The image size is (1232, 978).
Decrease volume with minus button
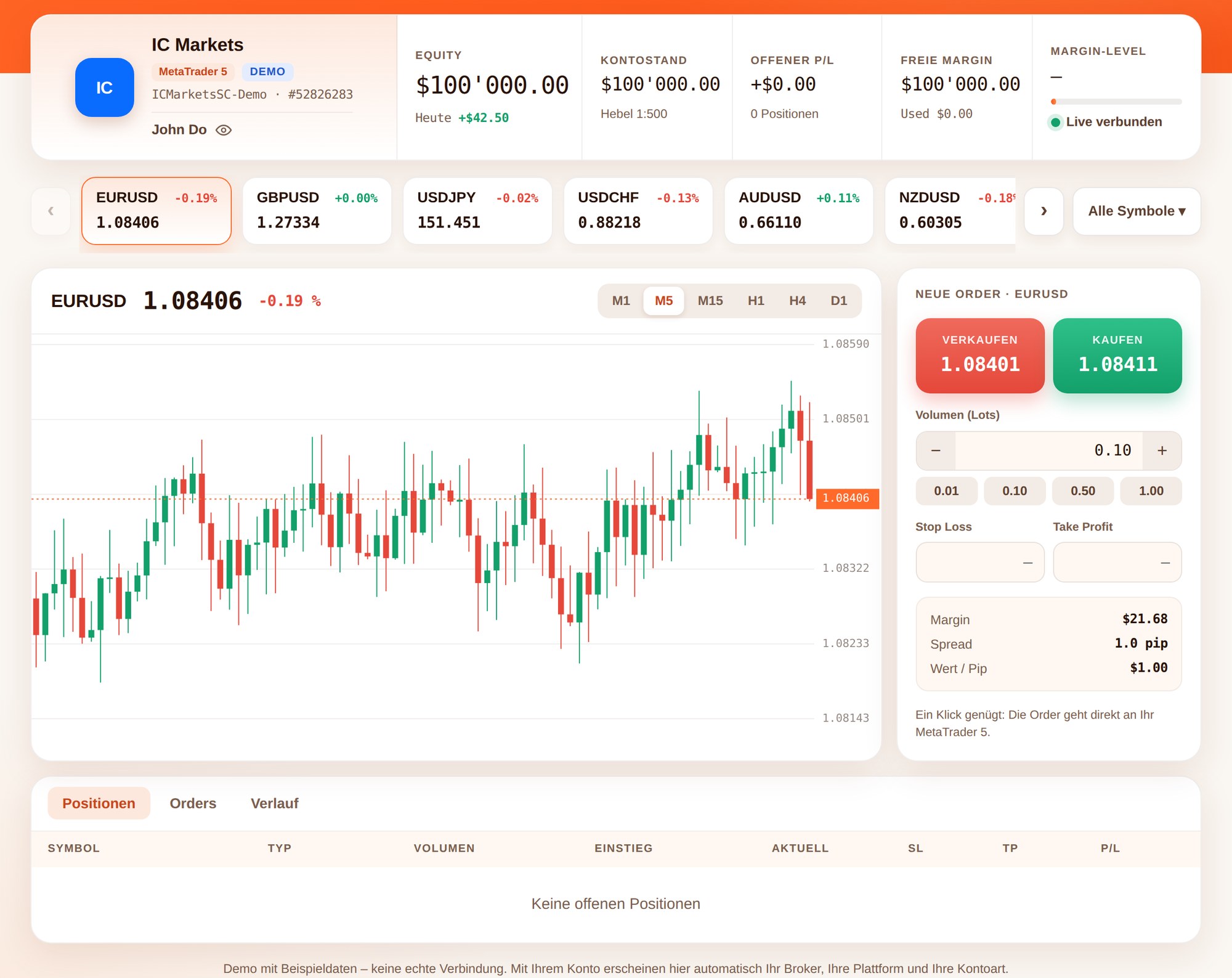pos(936,450)
